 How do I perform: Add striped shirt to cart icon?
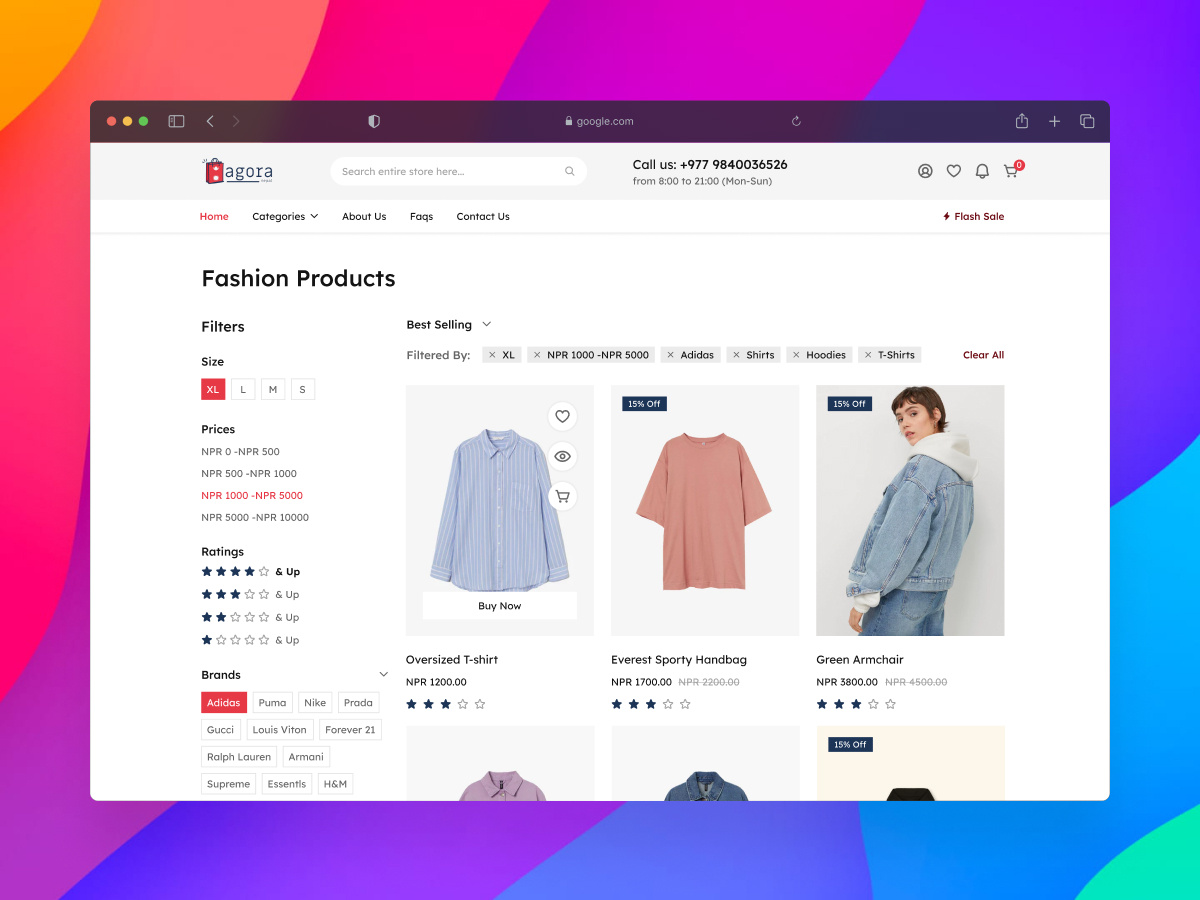(x=562, y=496)
